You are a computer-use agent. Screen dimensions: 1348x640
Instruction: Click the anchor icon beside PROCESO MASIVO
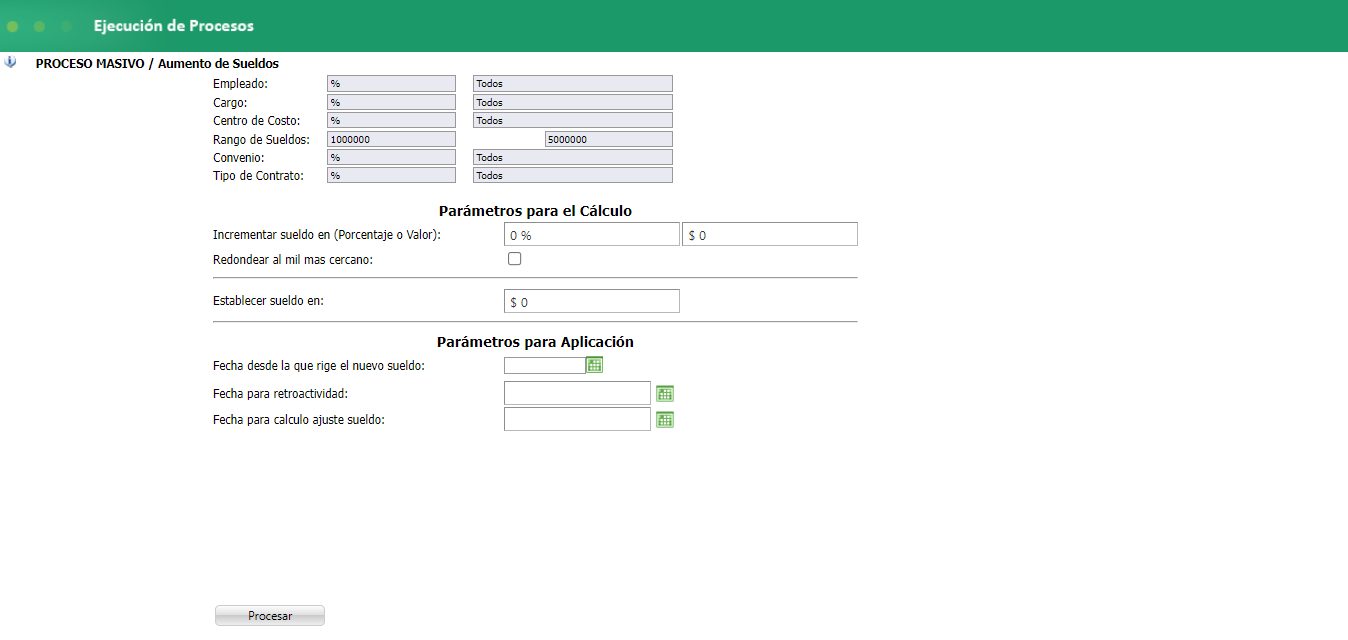click(11, 62)
